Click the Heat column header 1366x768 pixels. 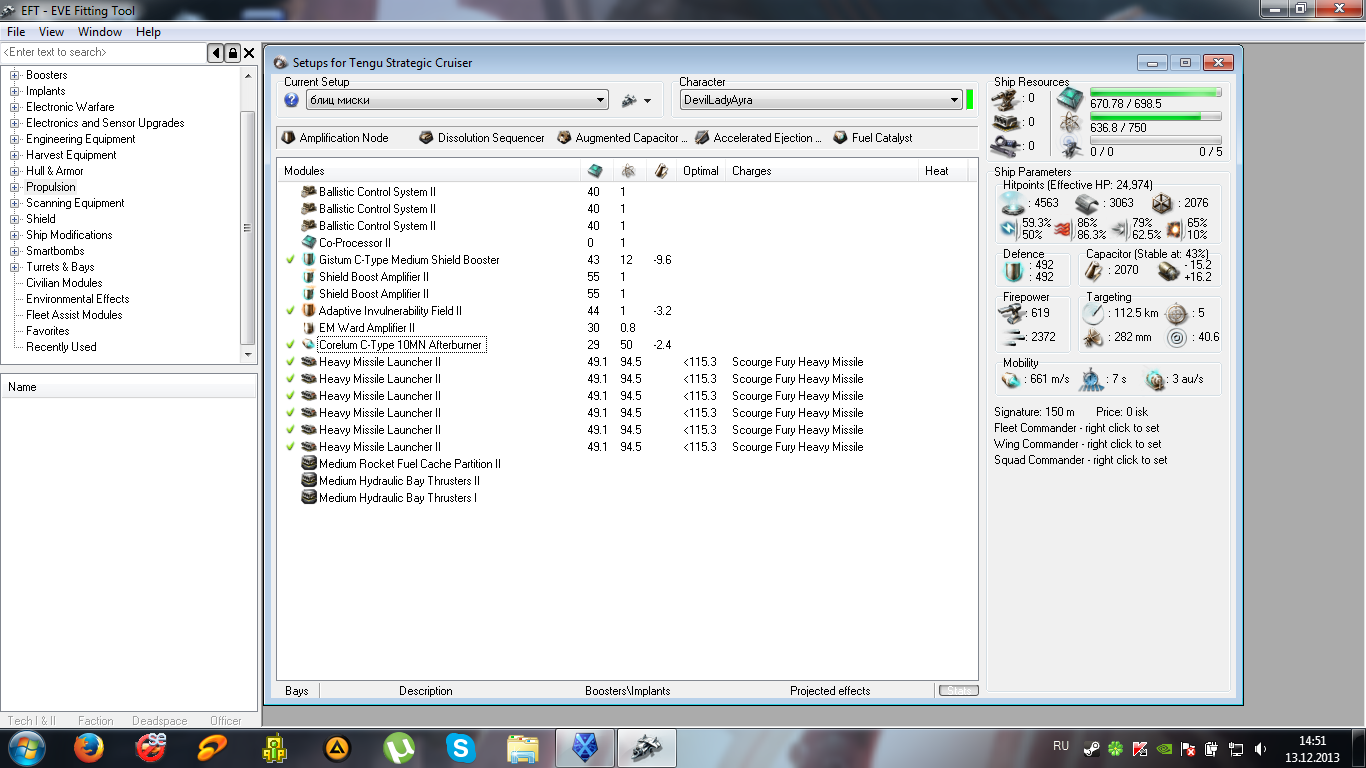coord(943,171)
